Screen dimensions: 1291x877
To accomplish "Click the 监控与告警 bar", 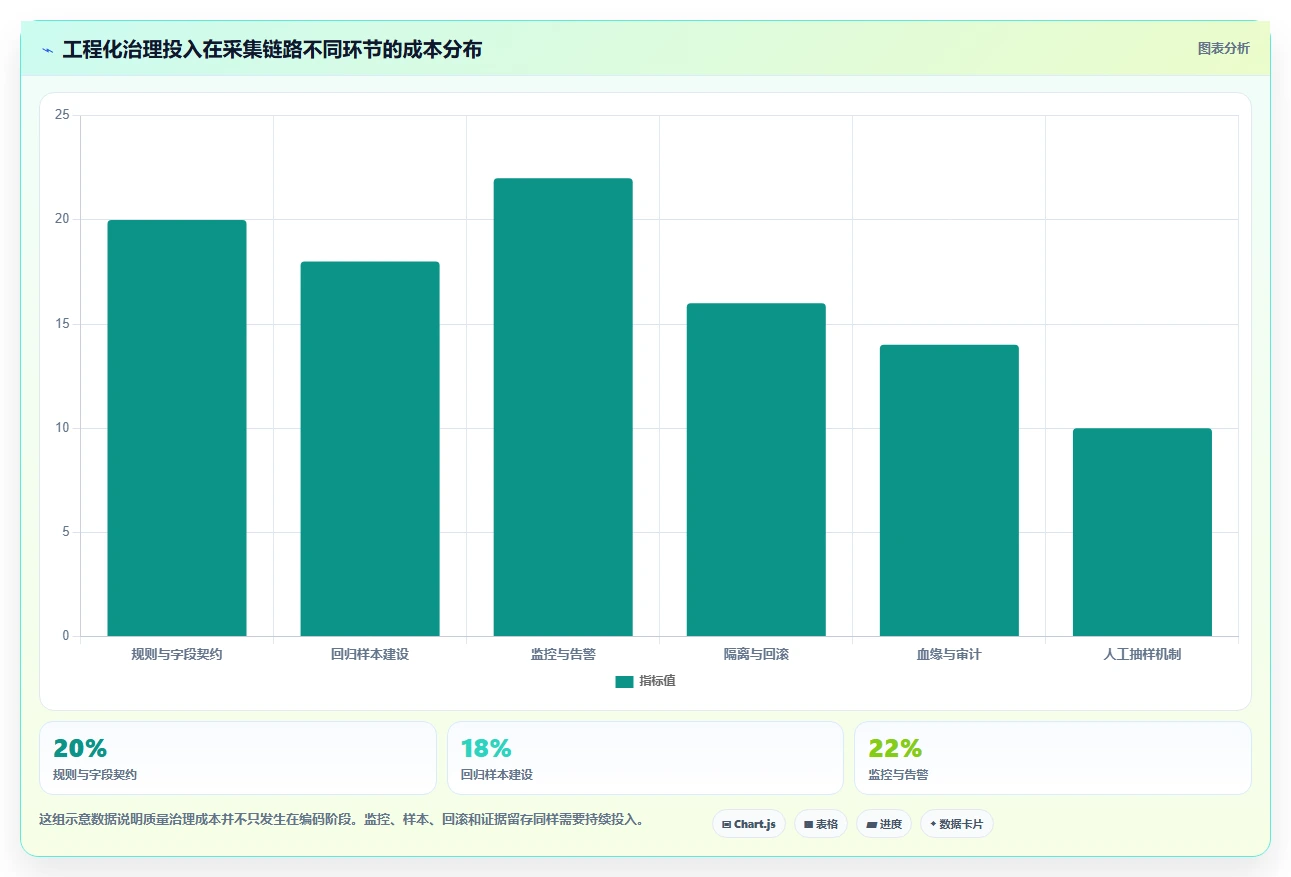I will click(x=563, y=407).
